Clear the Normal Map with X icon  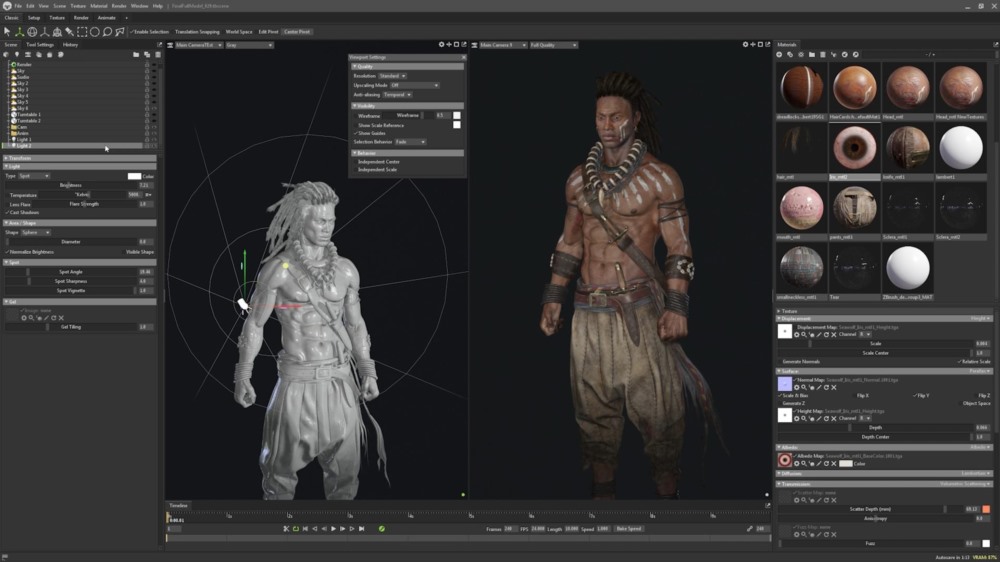tap(834, 387)
